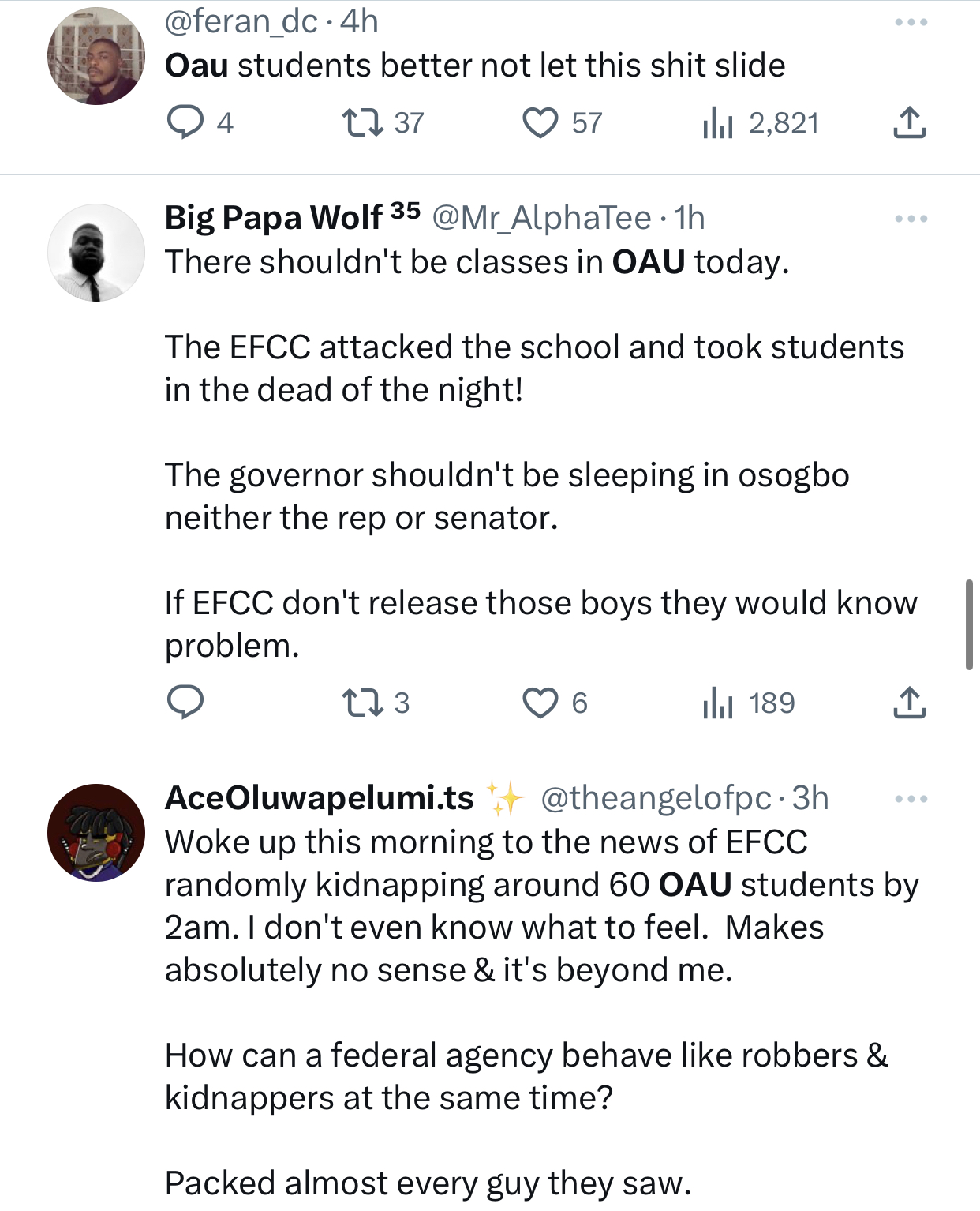Click the @feran_dc username handle
The width and height of the screenshot is (980, 1211).
[x=241, y=21]
